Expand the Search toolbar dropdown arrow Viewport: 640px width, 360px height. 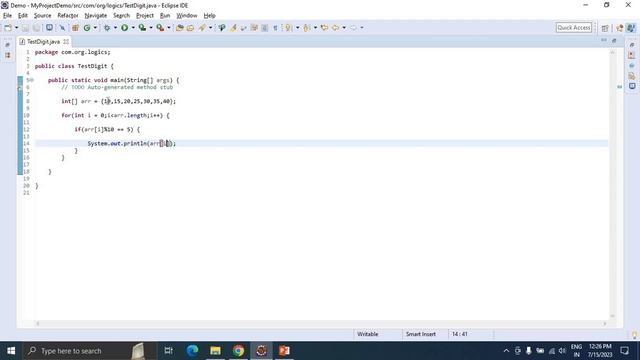pyautogui.click(x=210, y=28)
